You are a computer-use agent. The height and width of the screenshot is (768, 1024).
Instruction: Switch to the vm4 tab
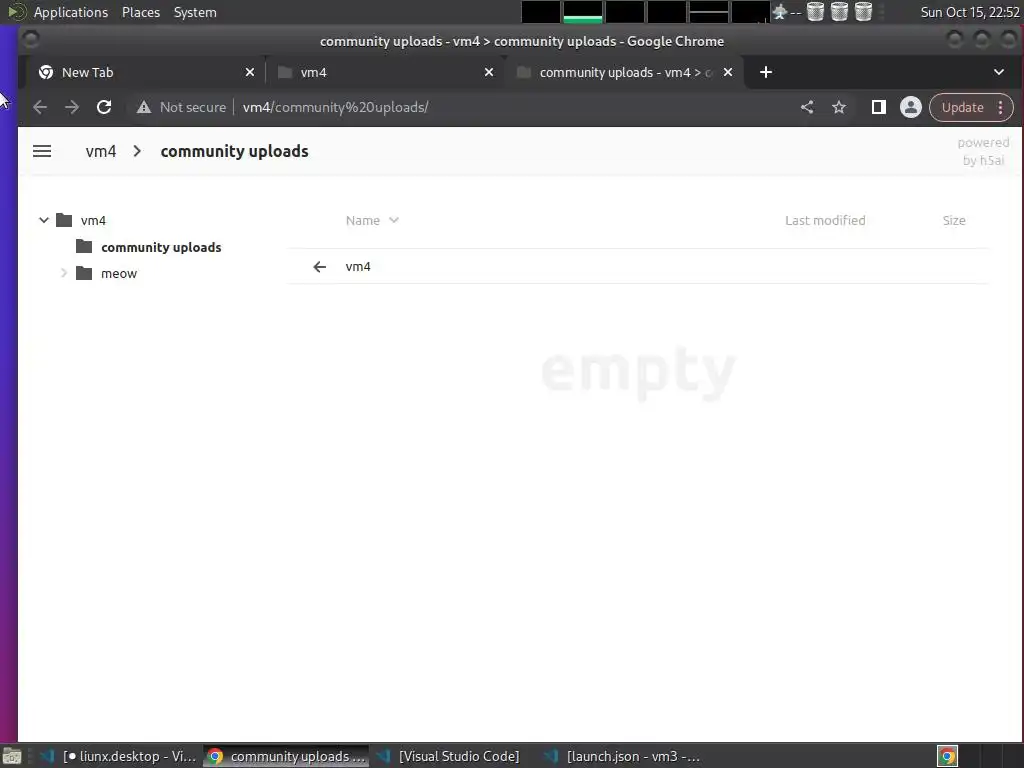coord(385,72)
